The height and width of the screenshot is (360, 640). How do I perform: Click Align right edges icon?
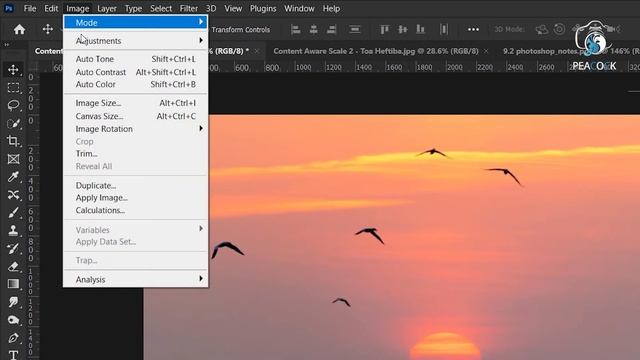coord(331,29)
